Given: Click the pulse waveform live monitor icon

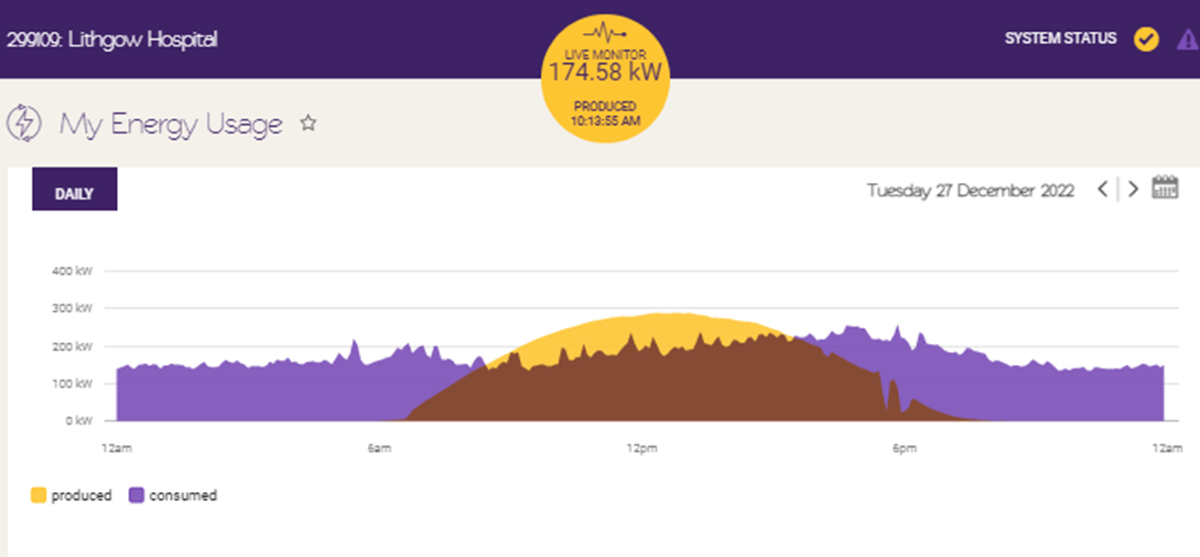Looking at the screenshot, I should point(605,31).
